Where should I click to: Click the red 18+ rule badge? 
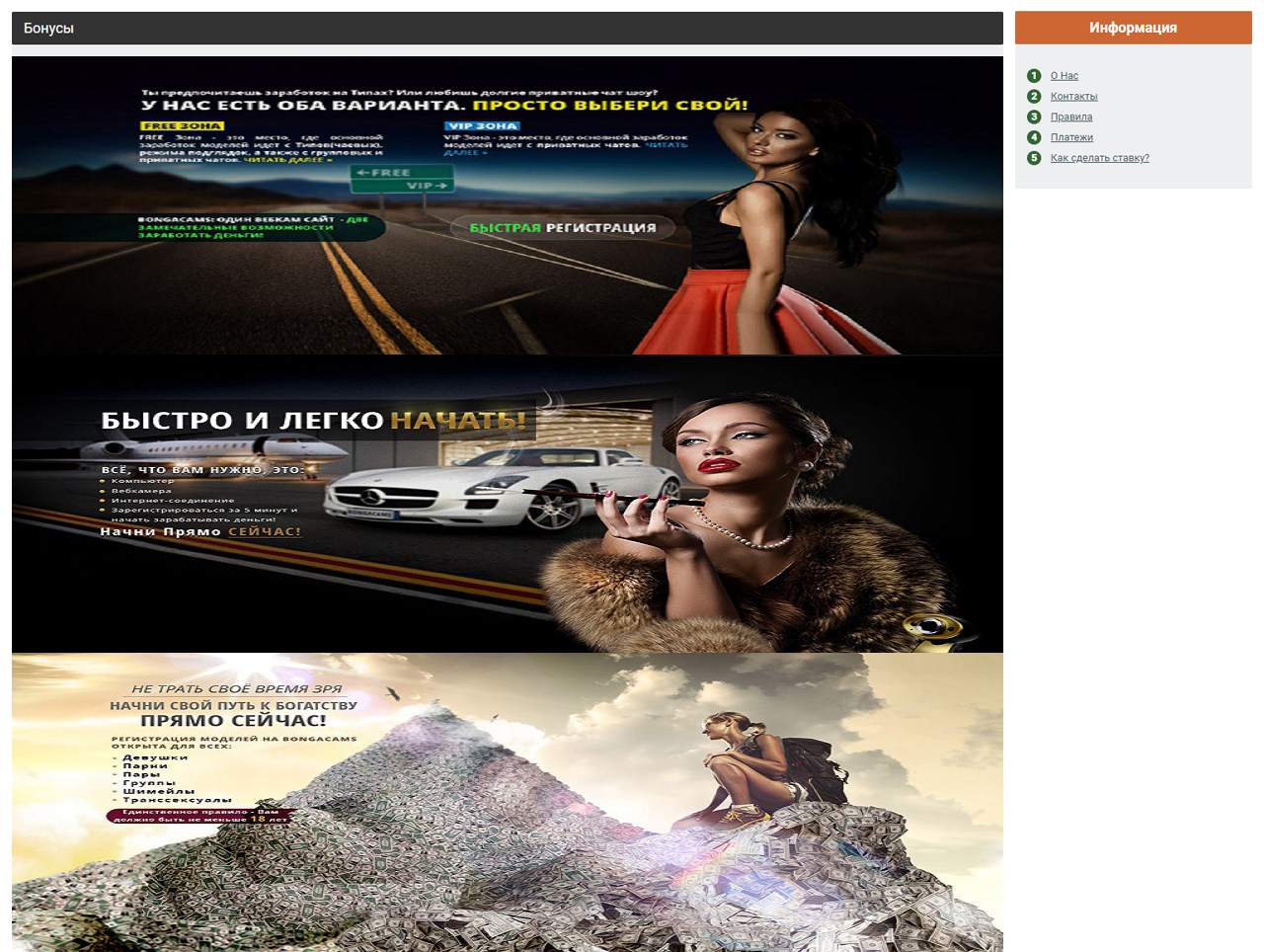pos(200,816)
